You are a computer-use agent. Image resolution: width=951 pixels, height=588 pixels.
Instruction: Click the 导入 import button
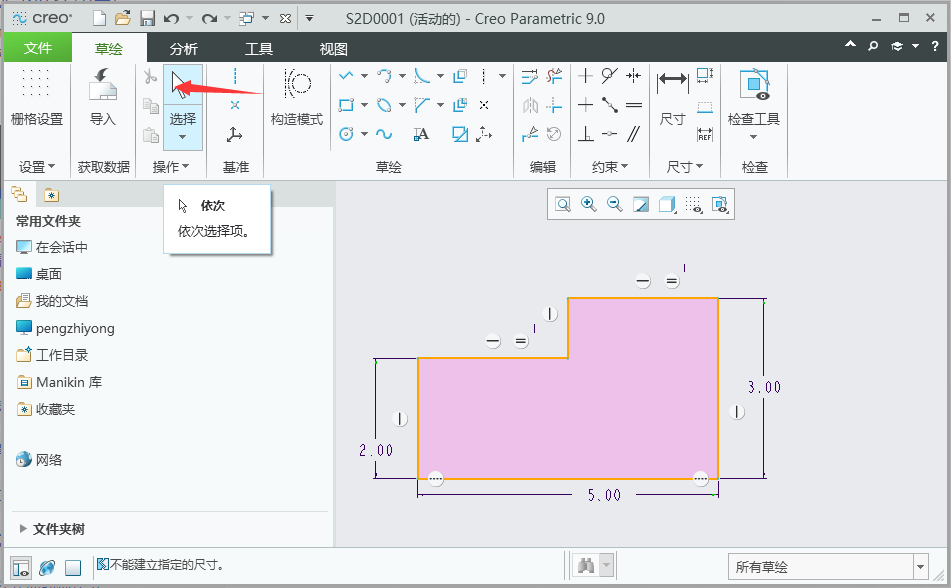102,97
